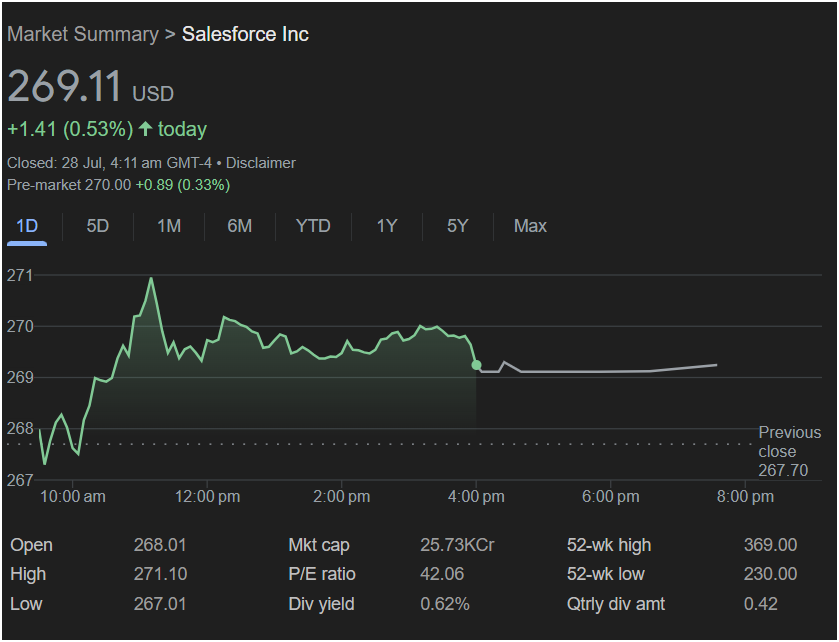The height and width of the screenshot is (642, 839).
Task: Click the Salesforce Inc title
Action: [245, 34]
